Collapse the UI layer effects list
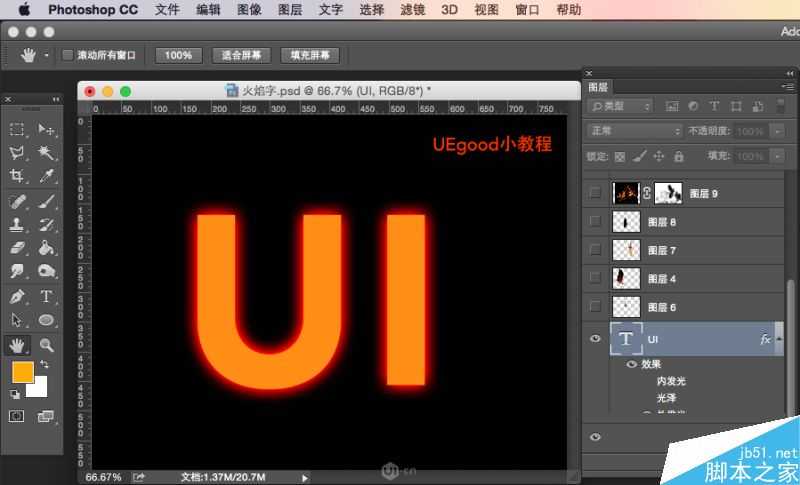This screenshot has height=485, width=800. 780,340
